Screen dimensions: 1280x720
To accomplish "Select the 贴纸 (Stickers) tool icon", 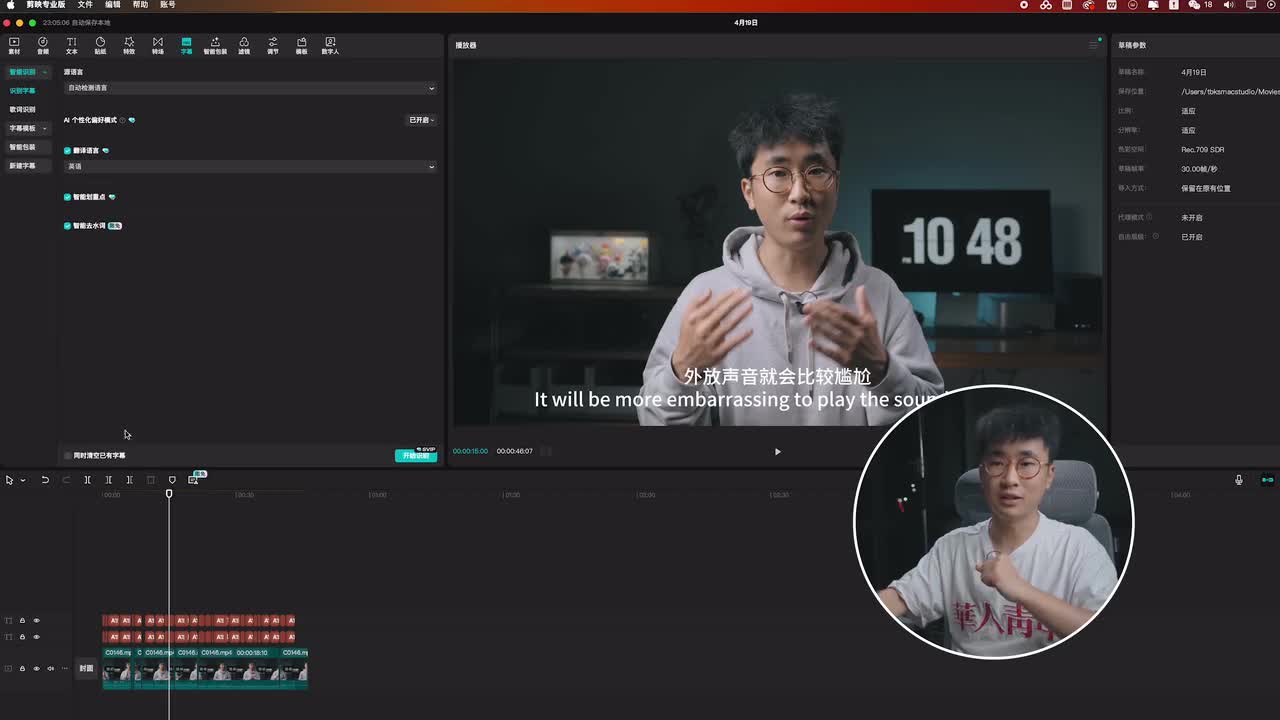I will coord(100,45).
